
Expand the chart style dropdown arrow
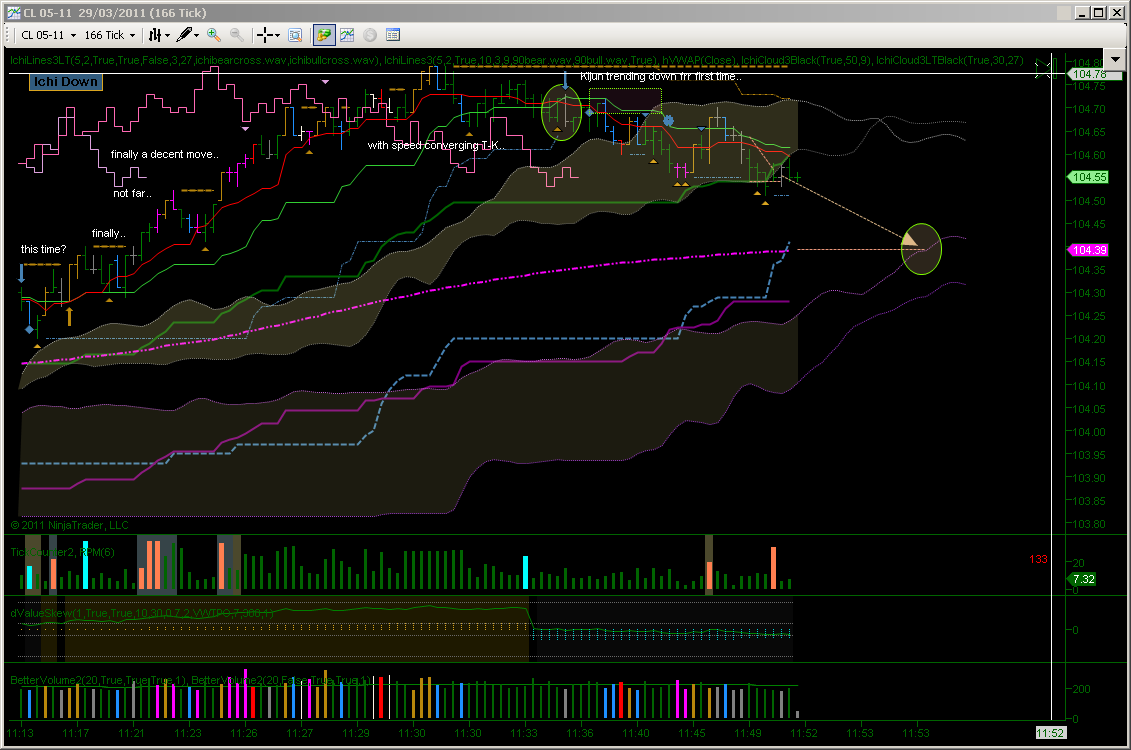click(x=167, y=35)
